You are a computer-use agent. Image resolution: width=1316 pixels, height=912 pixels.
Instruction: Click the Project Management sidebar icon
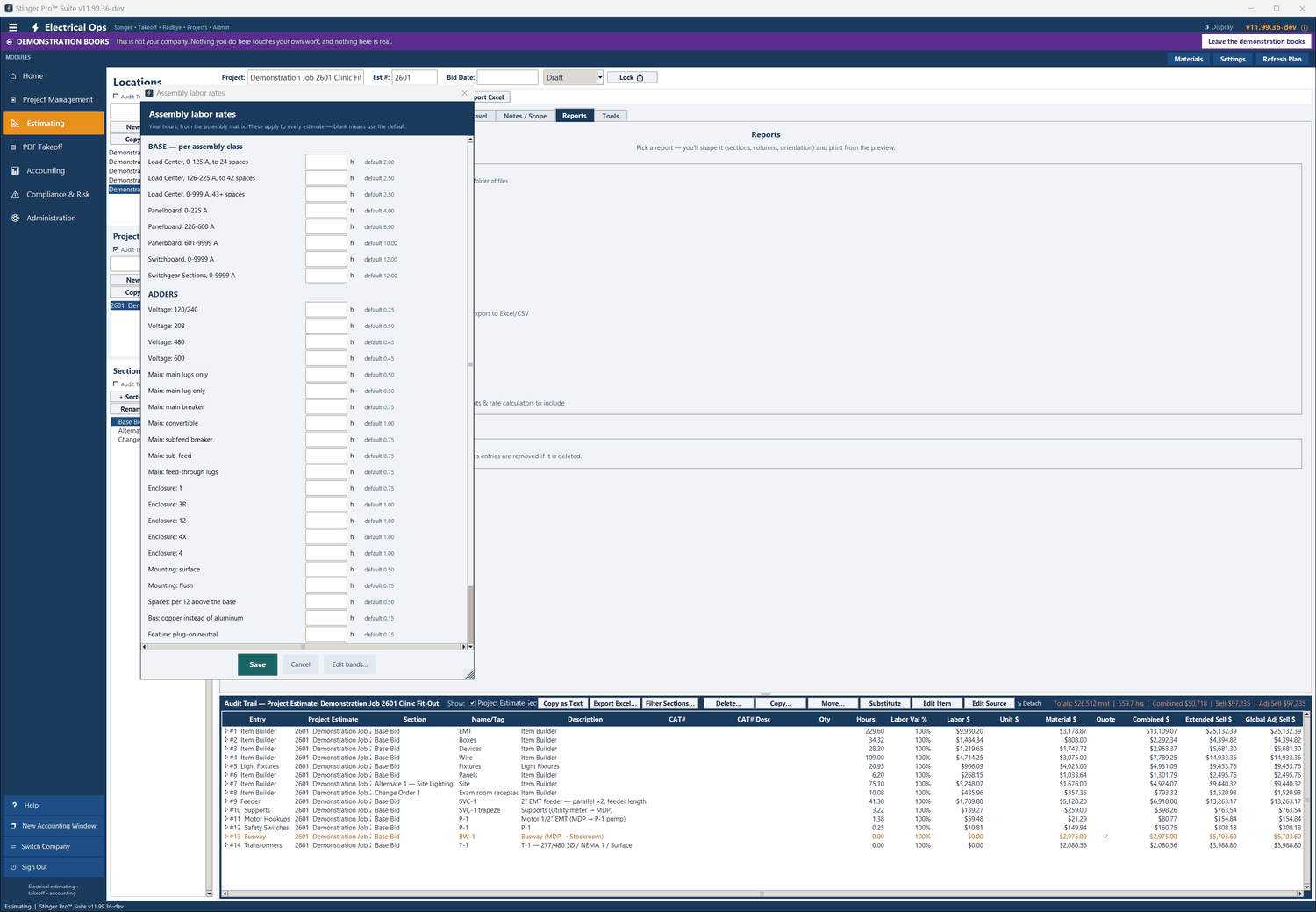pos(14,100)
